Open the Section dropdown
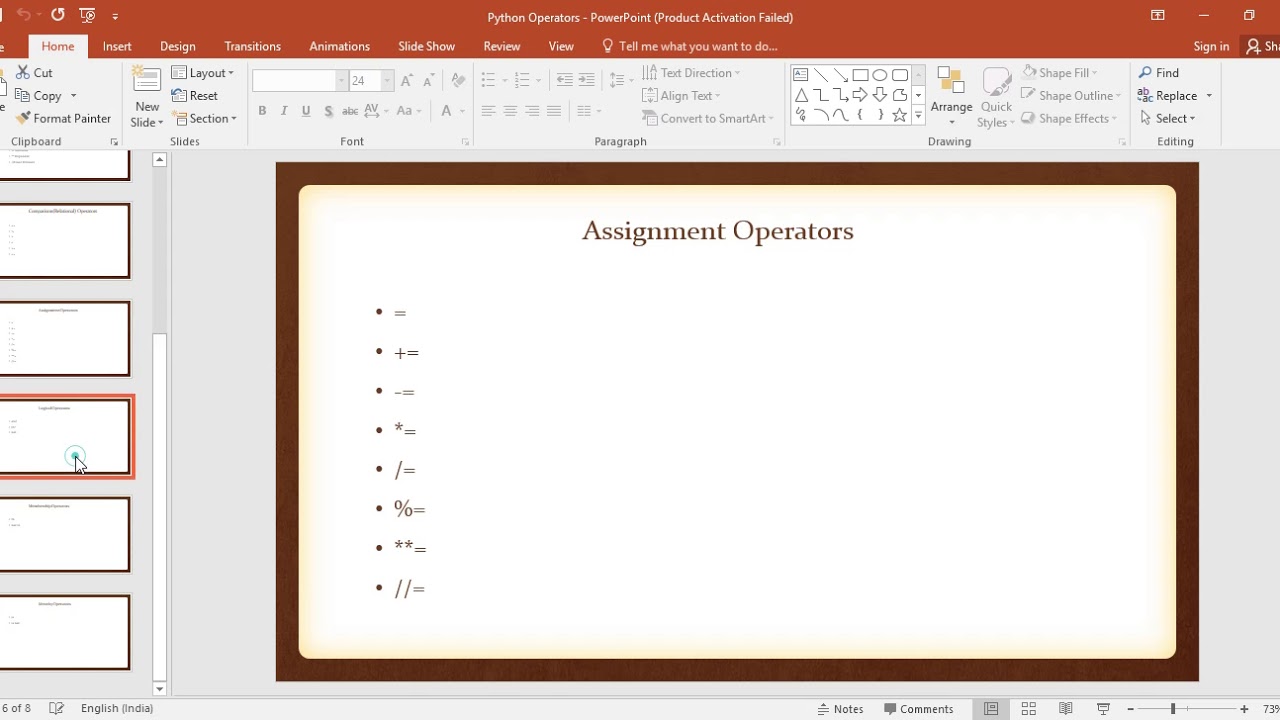1280x720 pixels. pos(204,118)
